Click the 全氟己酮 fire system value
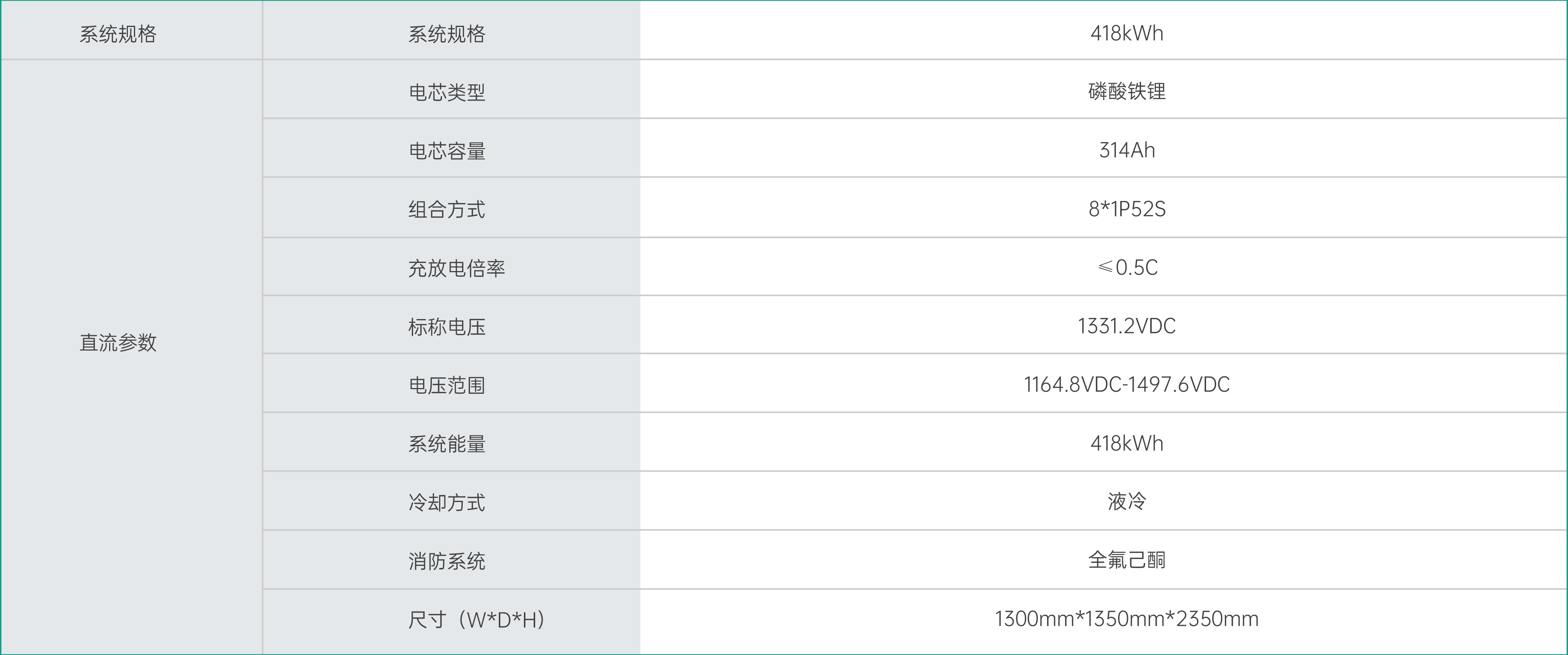The image size is (1568, 655). (1127, 560)
